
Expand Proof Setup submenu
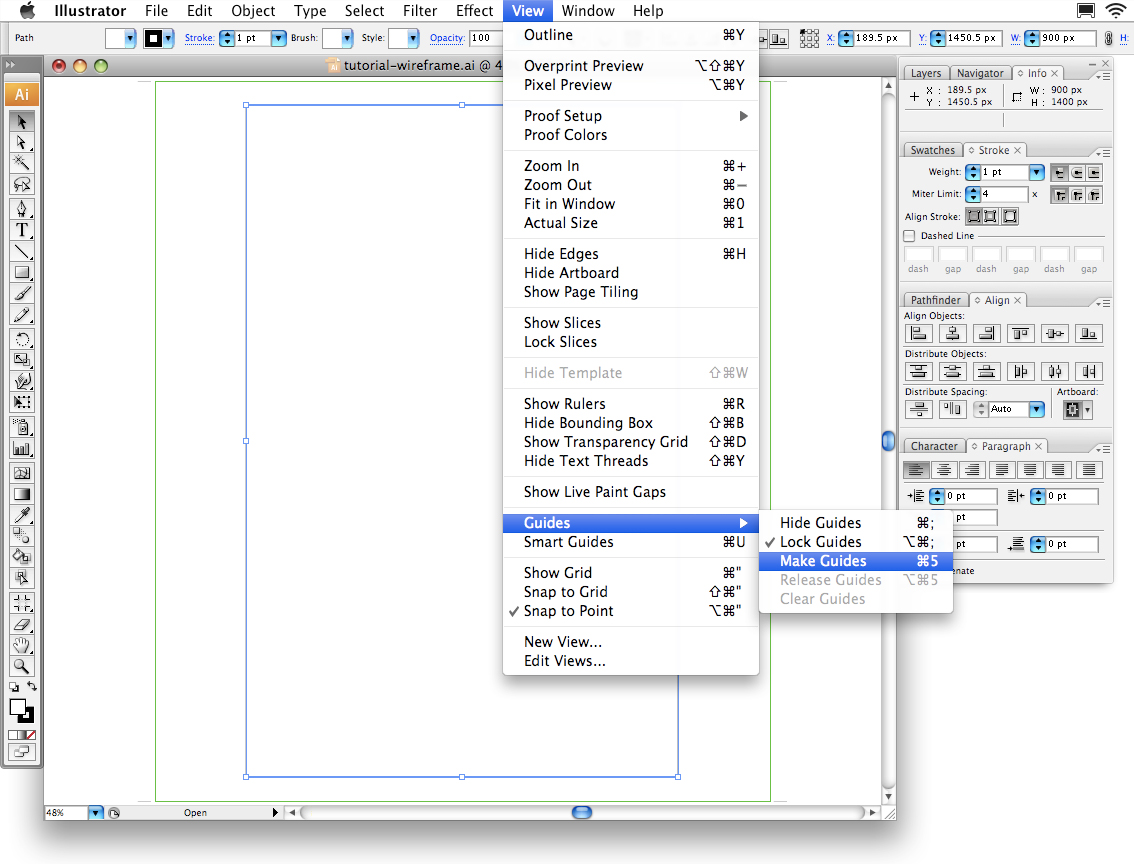(x=631, y=116)
